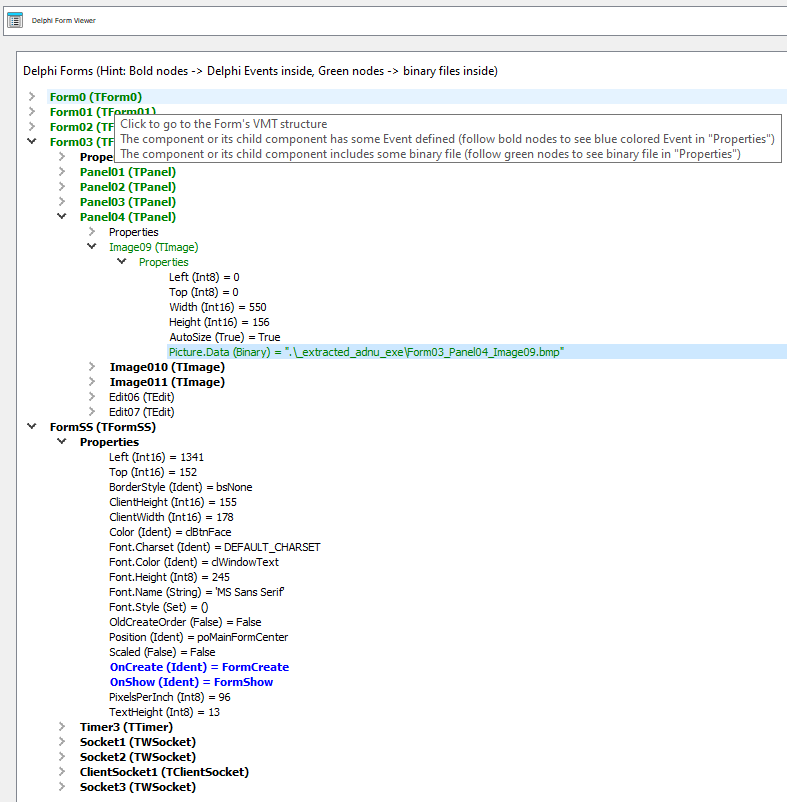Viewport: 787px width, 802px height.
Task: Select the Image09 (TImage) label
Action: 153,247
